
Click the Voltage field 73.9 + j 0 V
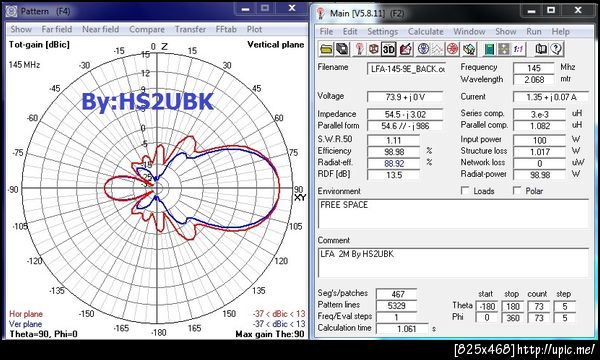405,97
